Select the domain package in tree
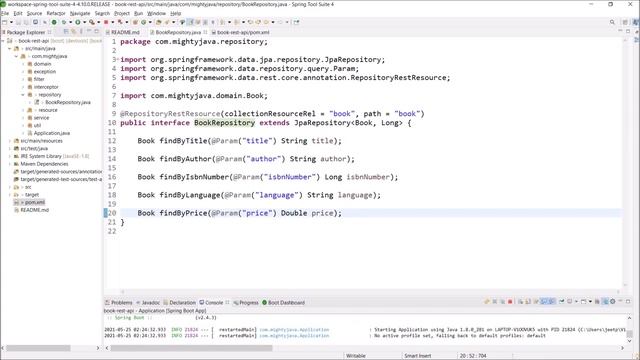Screen dimensions: 640x360 pos(42,64)
